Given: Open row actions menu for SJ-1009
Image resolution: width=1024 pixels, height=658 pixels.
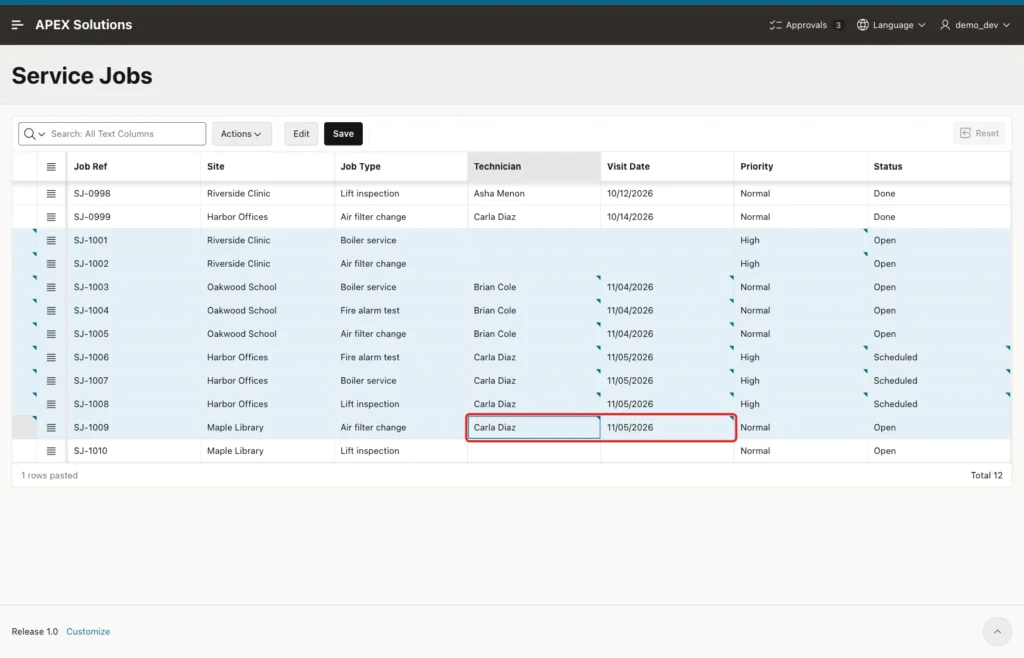Looking at the screenshot, I should [x=51, y=428].
